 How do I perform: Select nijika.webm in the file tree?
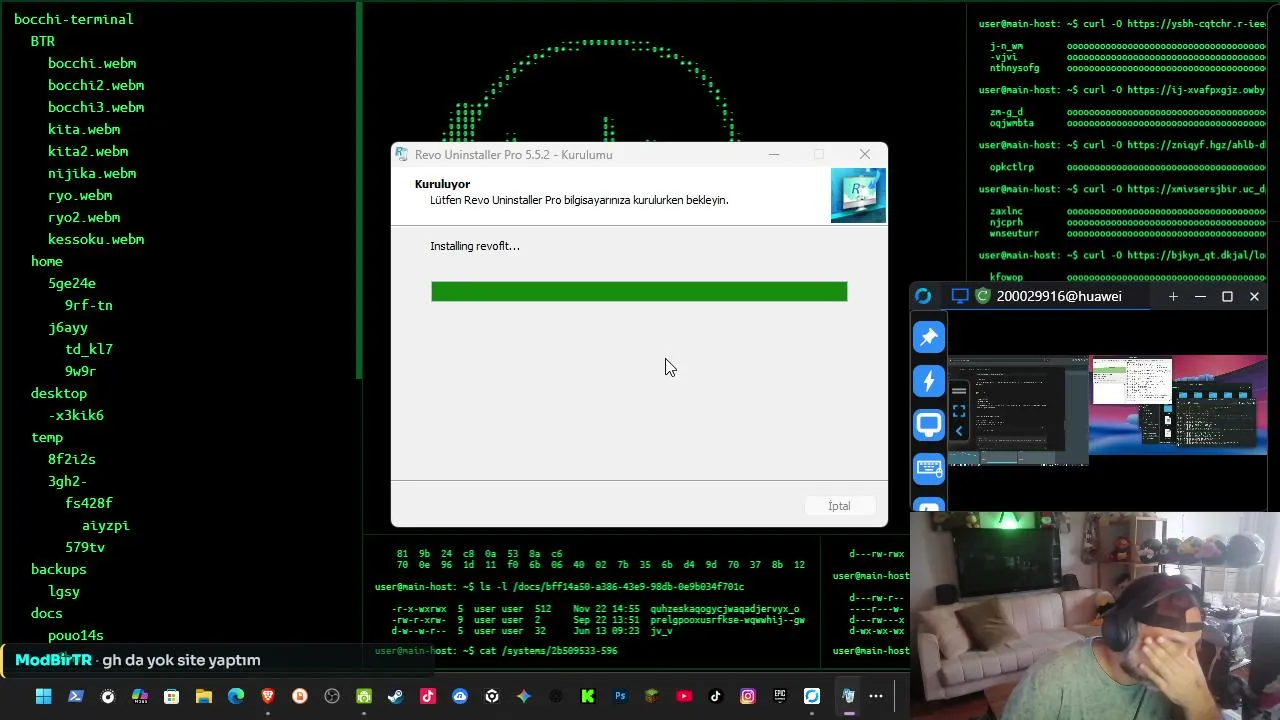[92, 173]
